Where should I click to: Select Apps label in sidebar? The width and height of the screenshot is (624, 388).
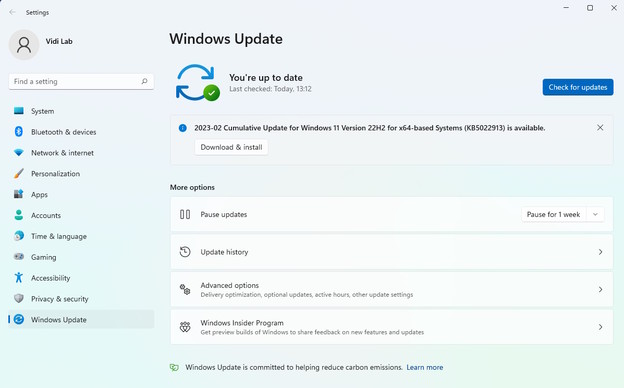(39, 195)
